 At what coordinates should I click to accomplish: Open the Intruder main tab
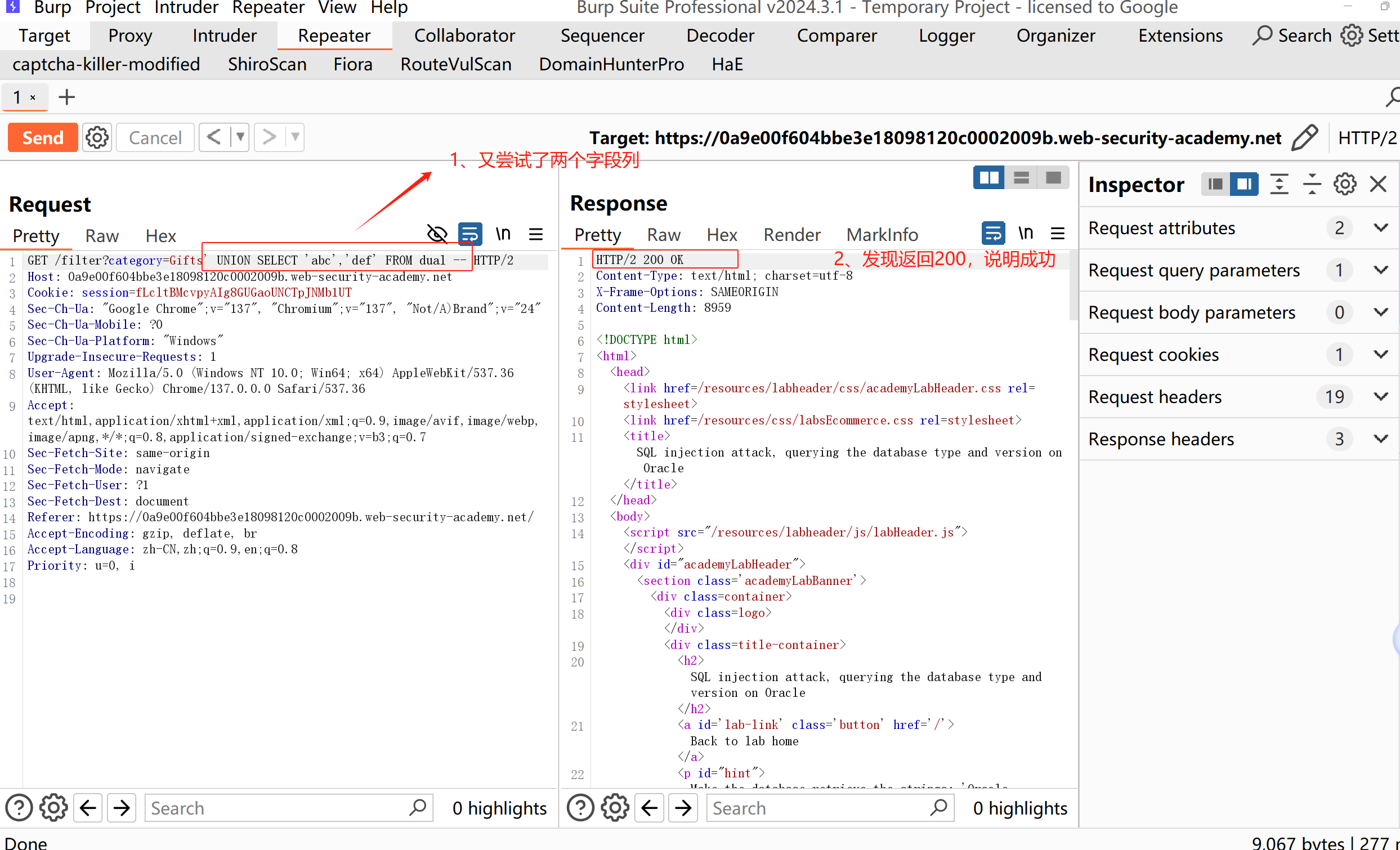(225, 36)
